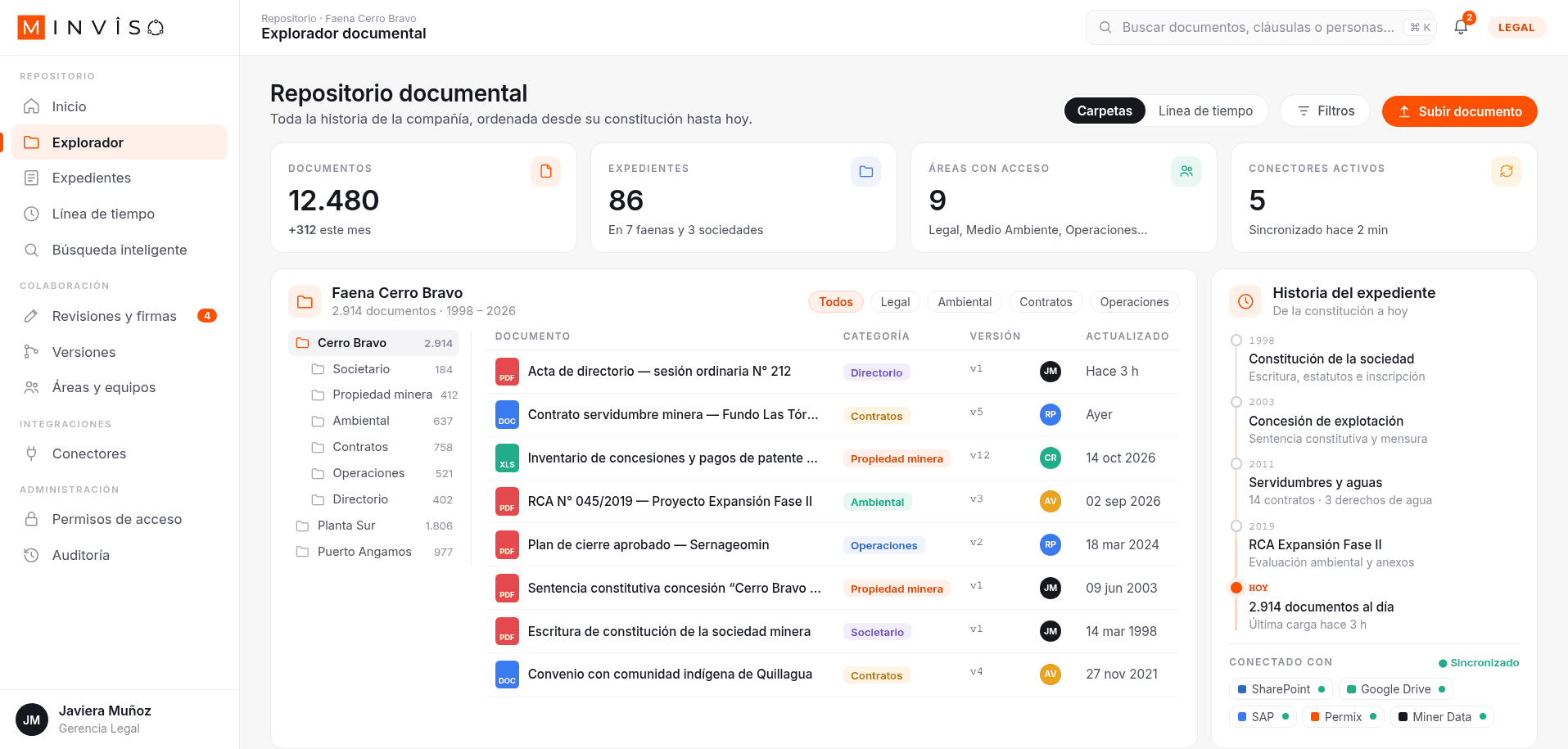Click CR avatar on the Inventario row
This screenshot has width=1568, height=749.
tap(1051, 458)
